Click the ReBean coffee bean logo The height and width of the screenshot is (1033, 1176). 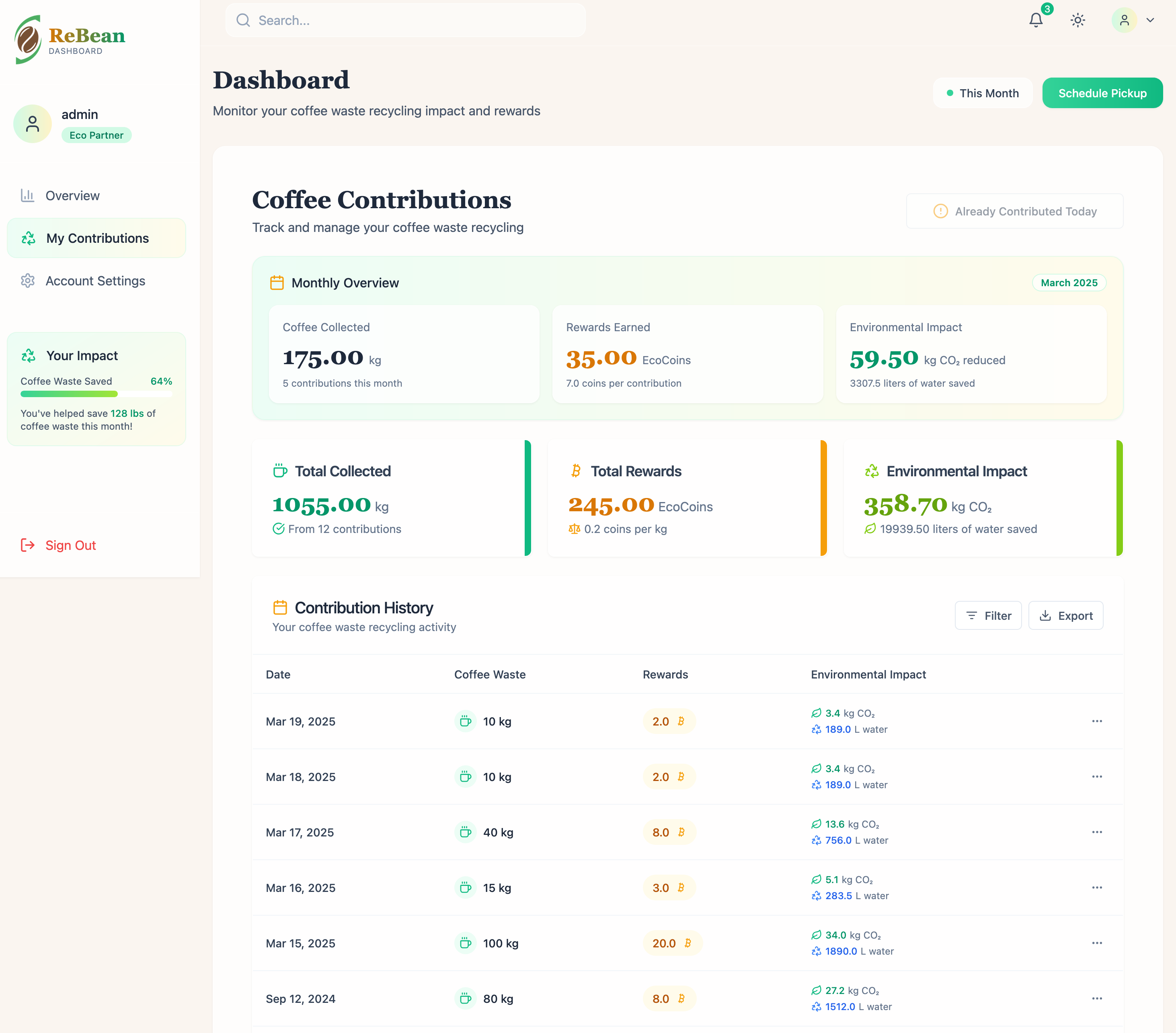(28, 40)
